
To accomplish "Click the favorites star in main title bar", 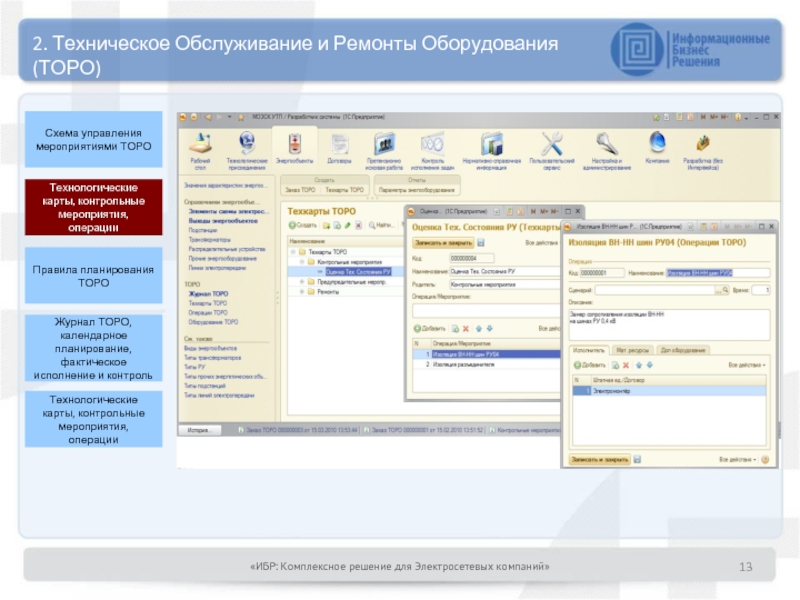I will [x=241, y=117].
